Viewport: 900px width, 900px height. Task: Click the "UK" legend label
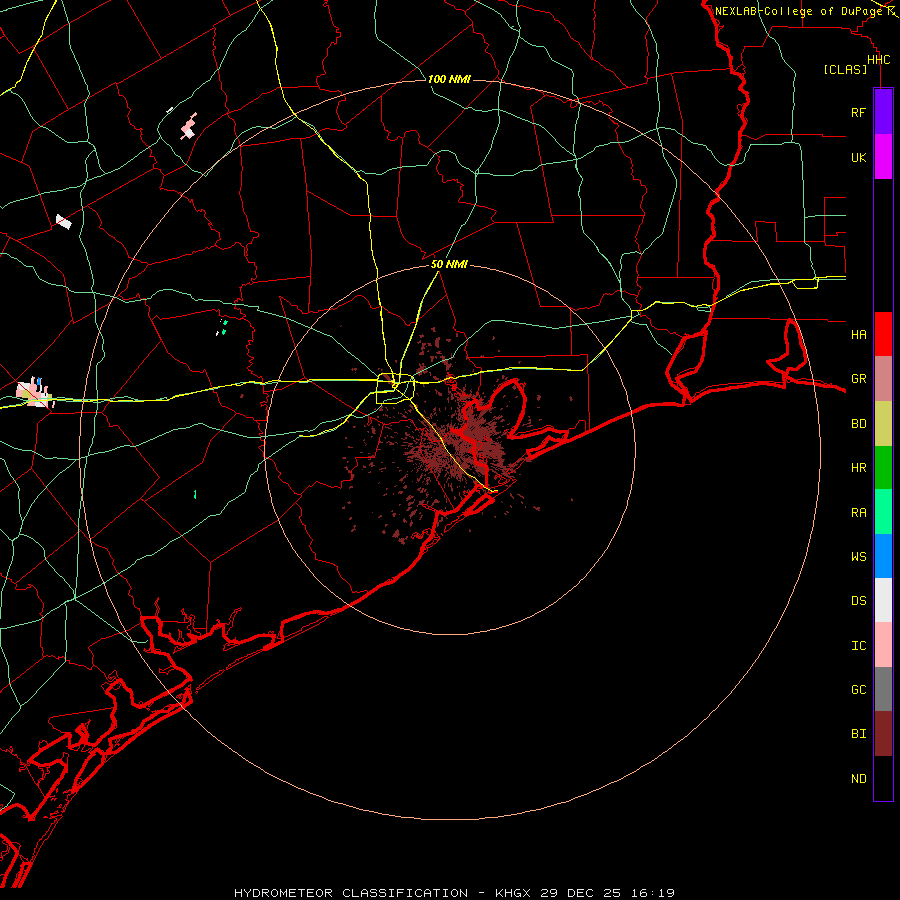[x=858, y=157]
